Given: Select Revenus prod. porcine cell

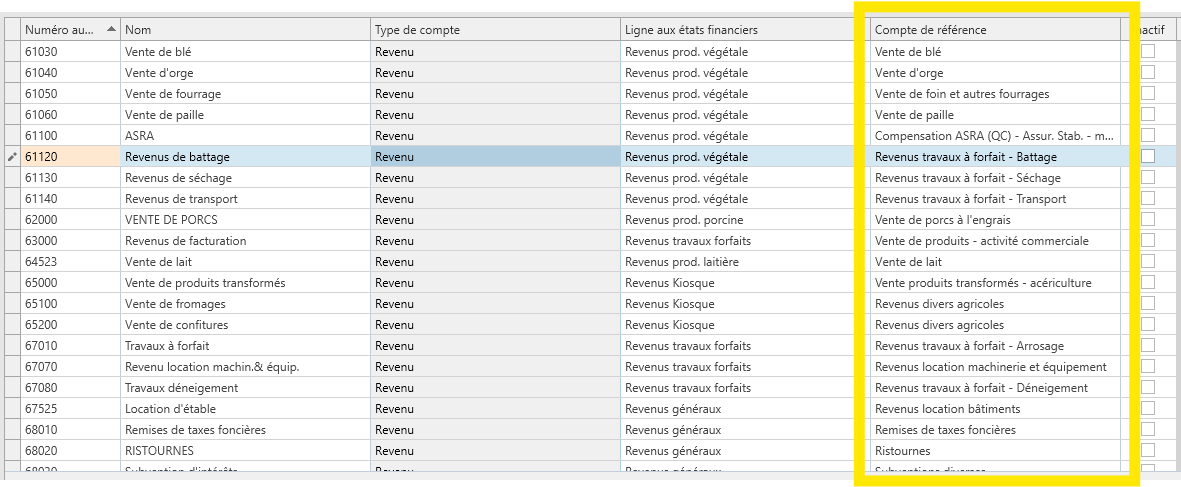Looking at the screenshot, I should (x=745, y=220).
